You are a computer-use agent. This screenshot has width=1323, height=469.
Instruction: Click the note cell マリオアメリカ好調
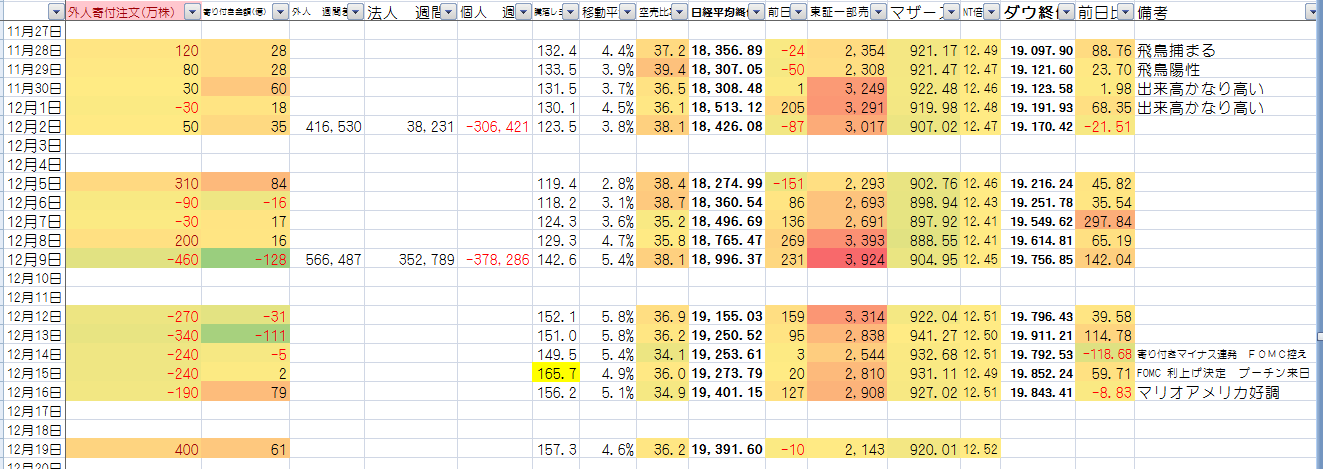[1208, 393]
